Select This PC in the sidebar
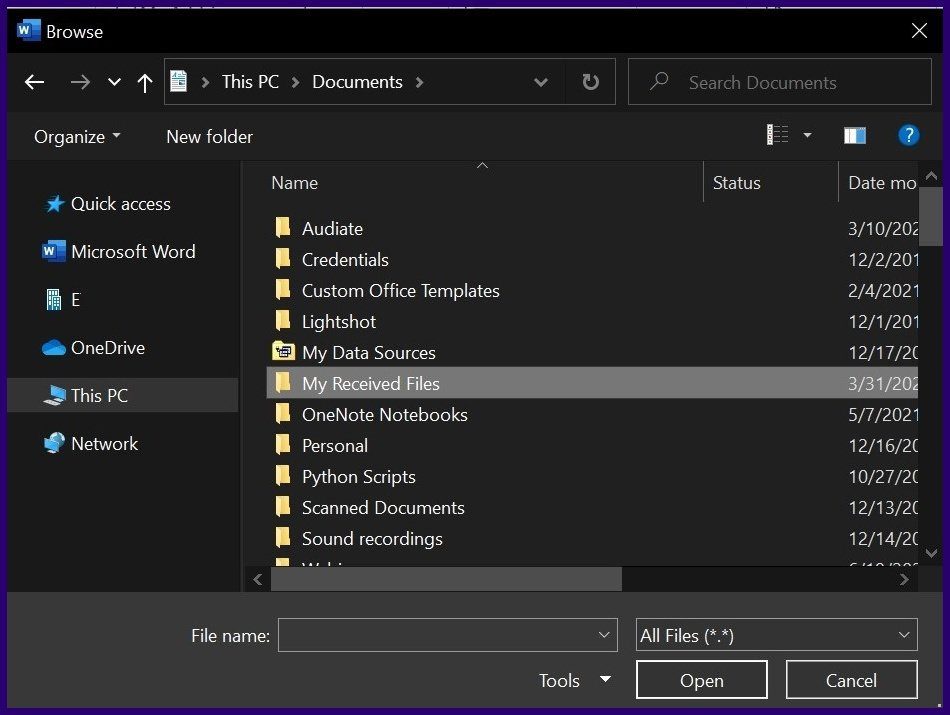This screenshot has height=715, width=950. (x=122, y=395)
